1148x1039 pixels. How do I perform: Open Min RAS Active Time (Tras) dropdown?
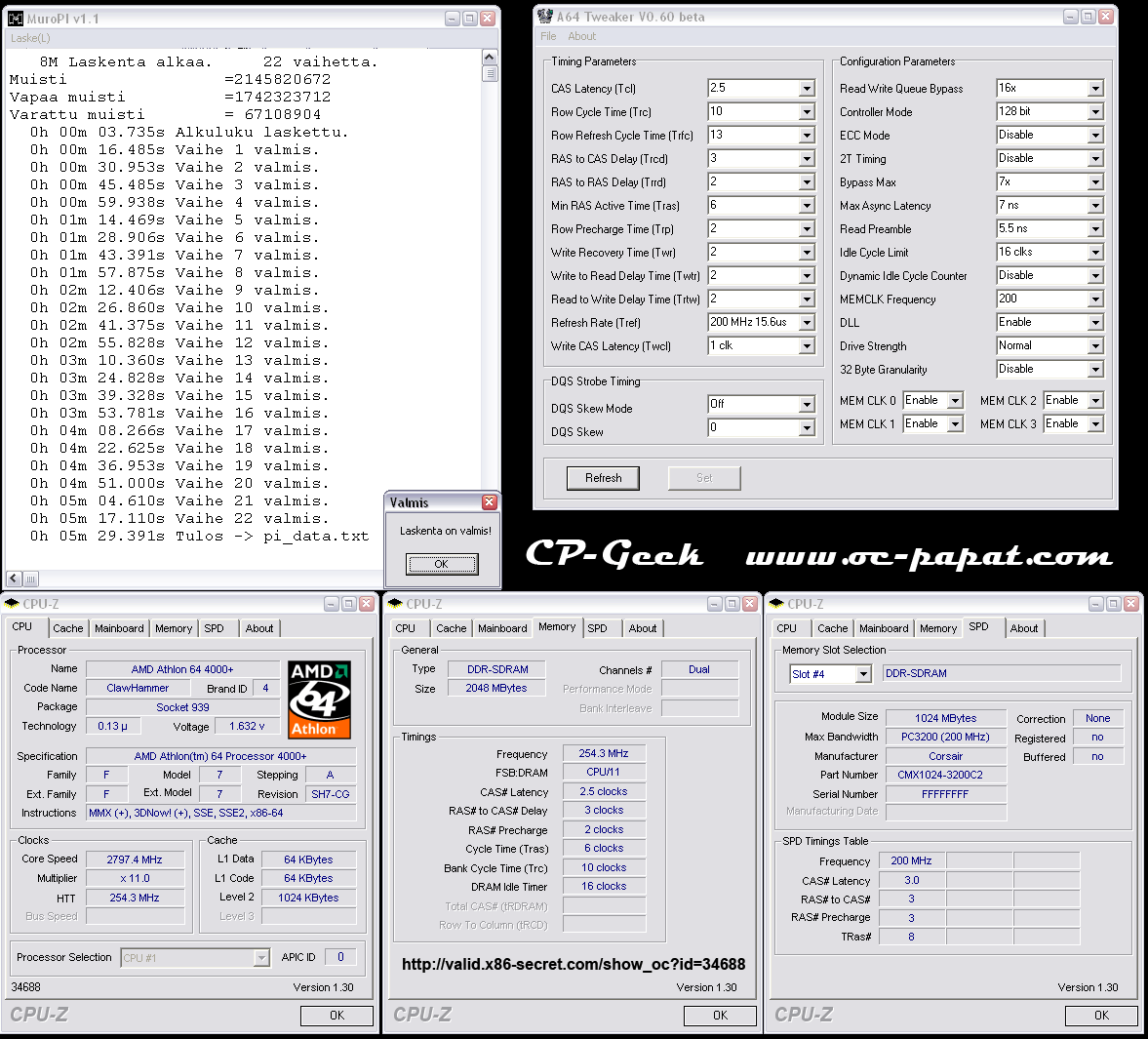click(x=807, y=206)
